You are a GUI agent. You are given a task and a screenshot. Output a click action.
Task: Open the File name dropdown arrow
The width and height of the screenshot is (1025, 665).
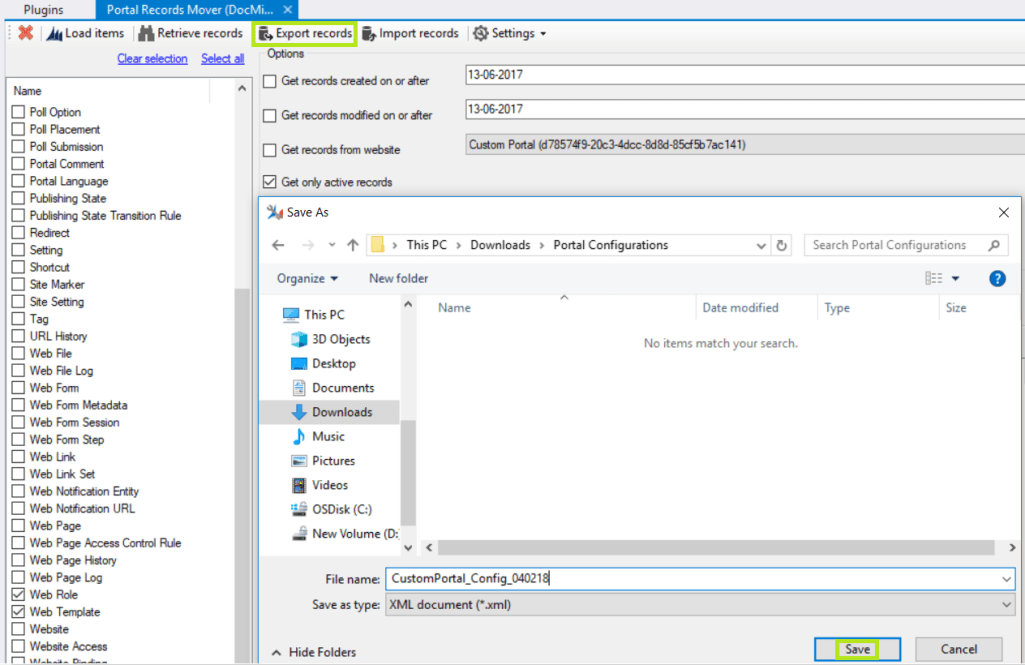1004,579
